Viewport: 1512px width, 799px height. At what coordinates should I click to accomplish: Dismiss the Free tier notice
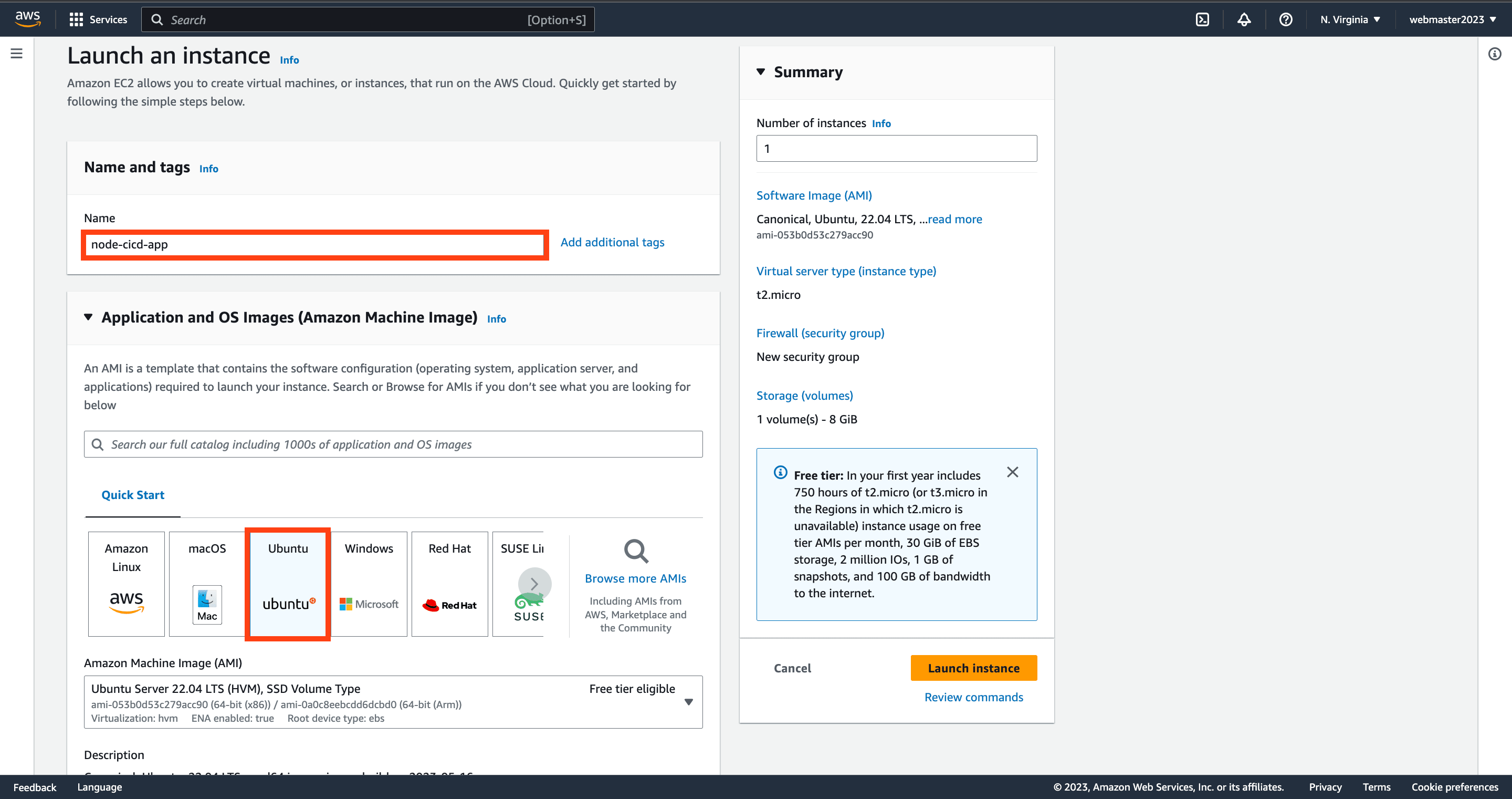point(1013,472)
